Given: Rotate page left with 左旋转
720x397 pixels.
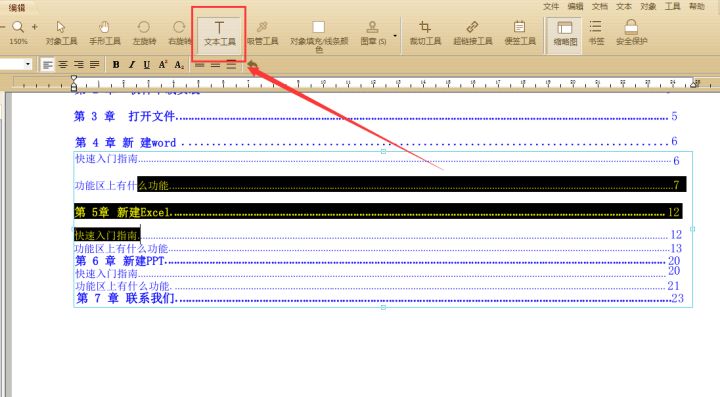Looking at the screenshot, I should [x=144, y=33].
